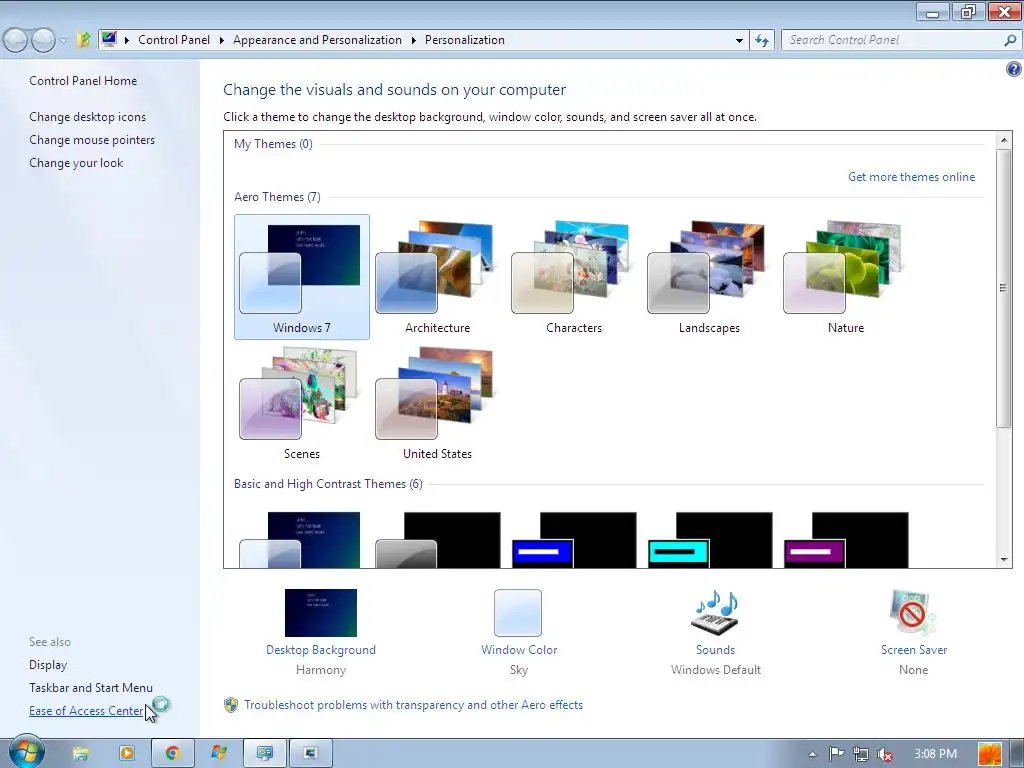Focus the Search Control Panel field
This screenshot has height=768, width=1024.
click(901, 40)
